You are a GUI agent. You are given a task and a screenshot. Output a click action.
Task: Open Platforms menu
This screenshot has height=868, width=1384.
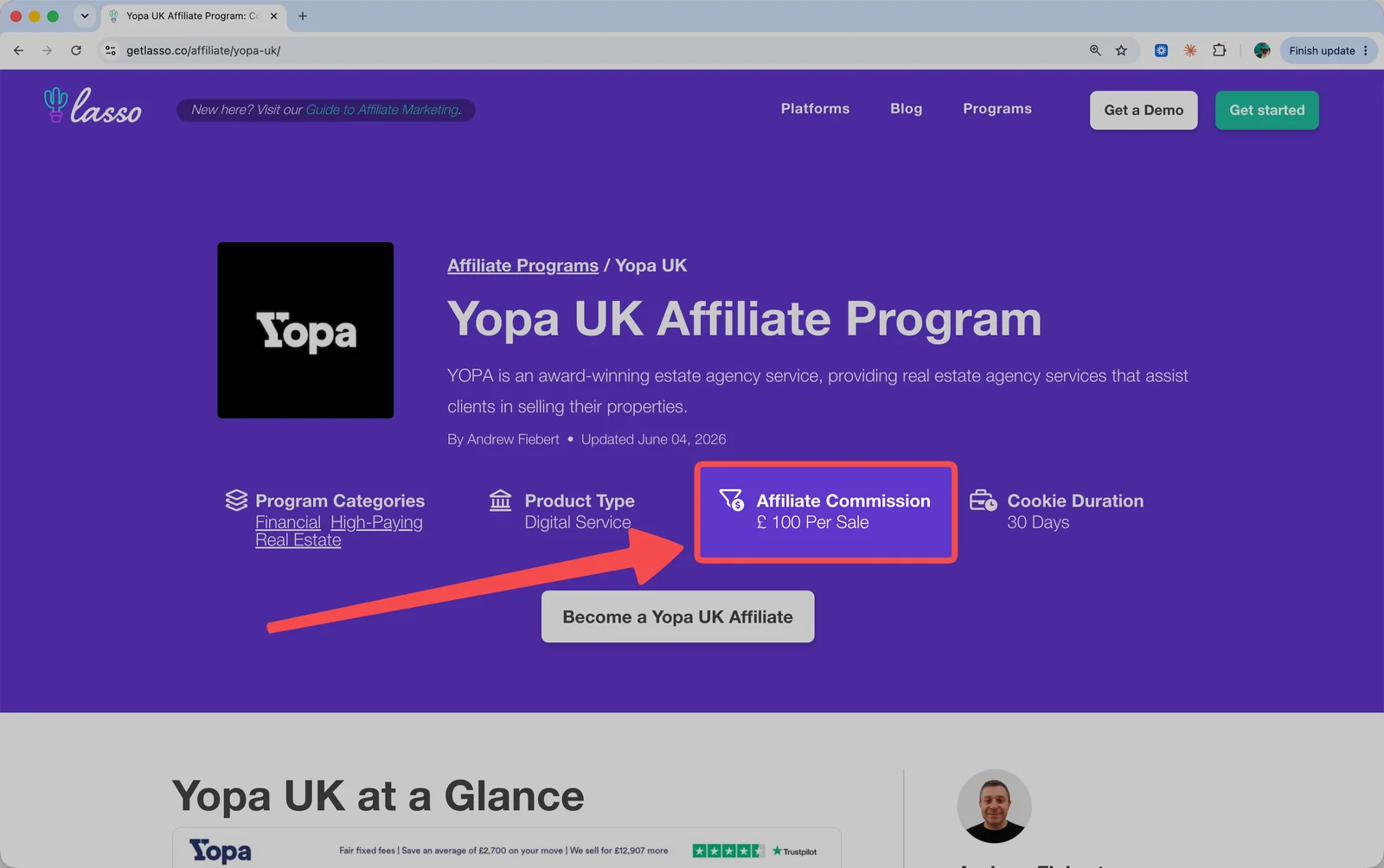(815, 109)
